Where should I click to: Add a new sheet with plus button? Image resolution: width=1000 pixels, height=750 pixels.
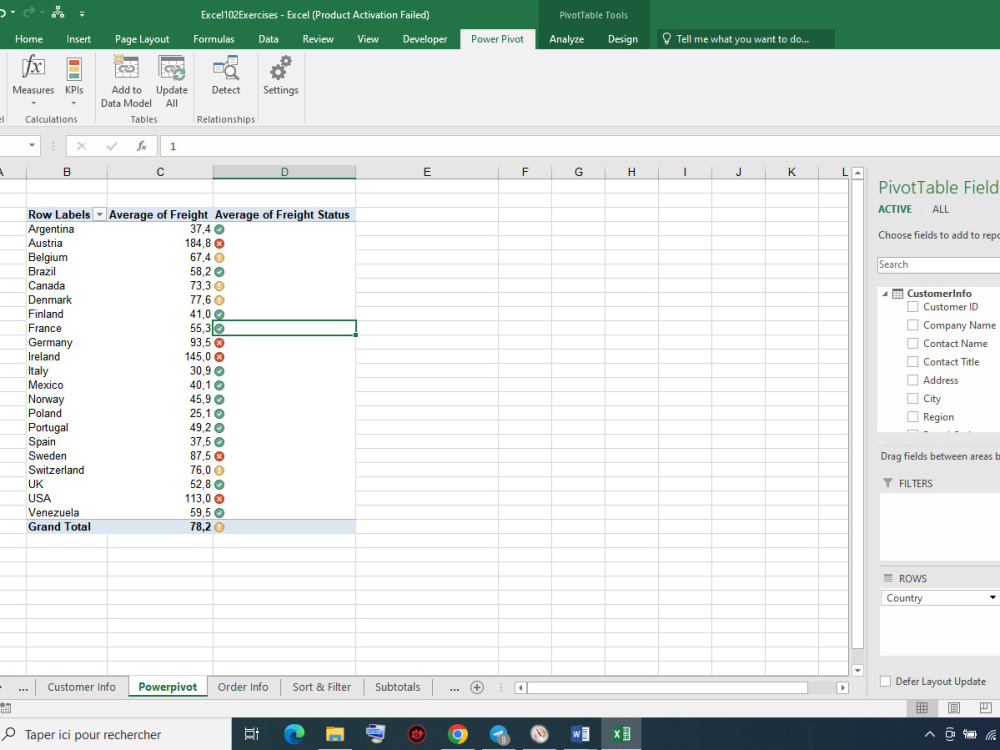pos(477,688)
